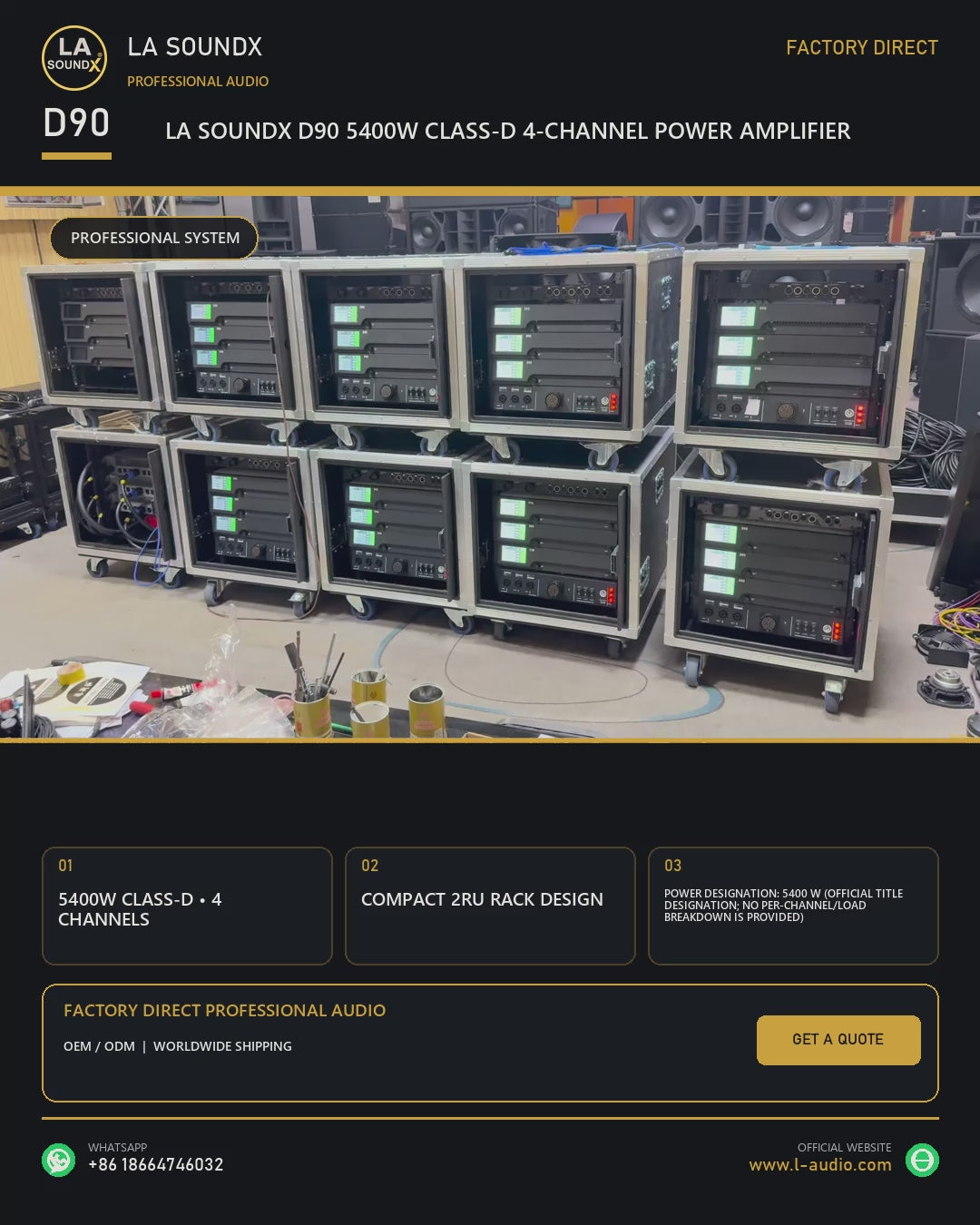Image resolution: width=980 pixels, height=1225 pixels.
Task: Click the OEM / ODM text
Action: 99,1046
